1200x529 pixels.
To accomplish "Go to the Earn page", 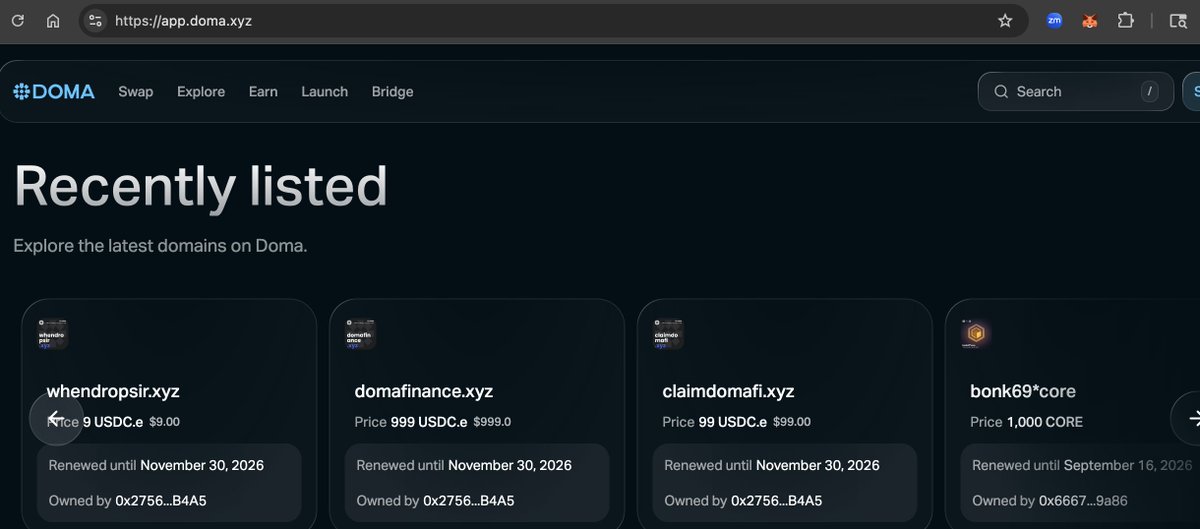I will 263,91.
